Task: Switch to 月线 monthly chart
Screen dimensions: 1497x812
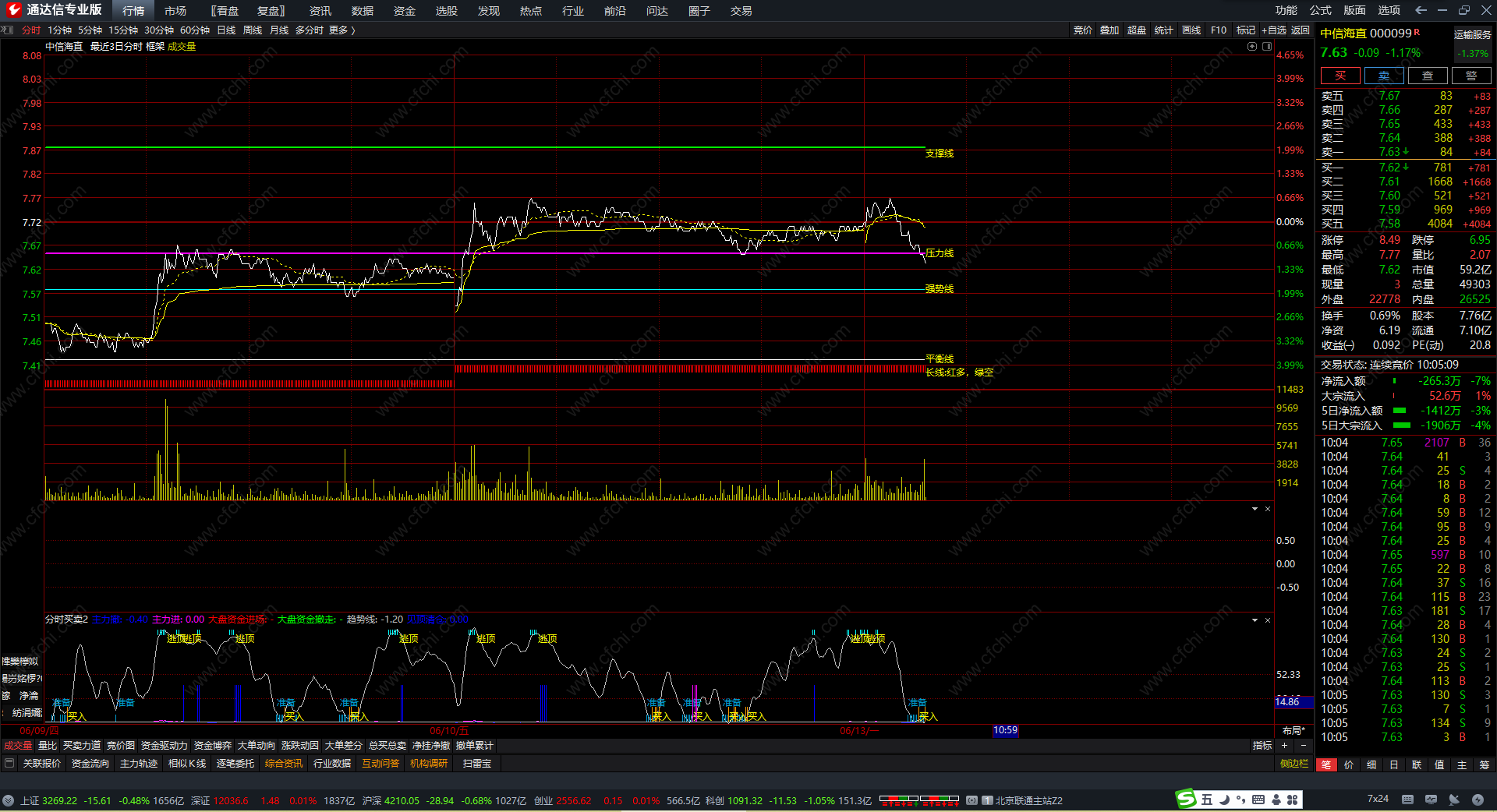Action: (279, 30)
